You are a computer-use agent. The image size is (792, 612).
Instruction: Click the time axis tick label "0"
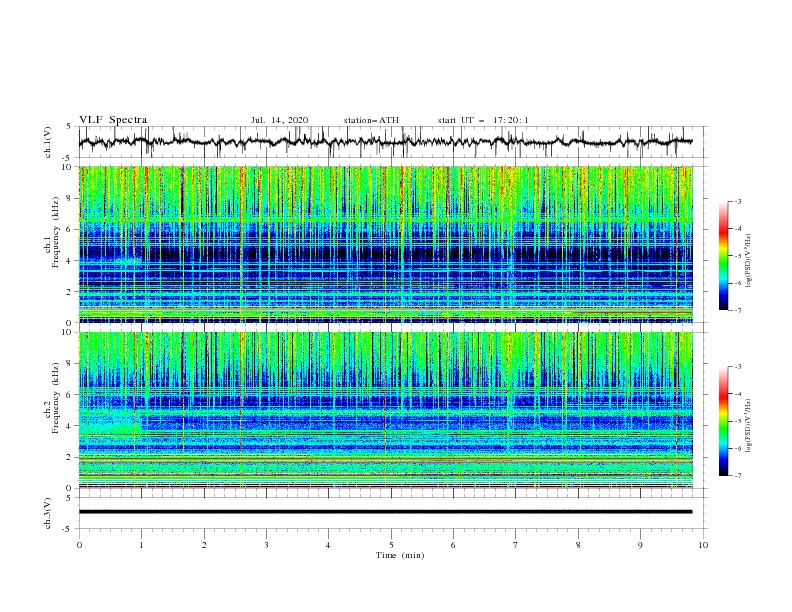(x=79, y=545)
